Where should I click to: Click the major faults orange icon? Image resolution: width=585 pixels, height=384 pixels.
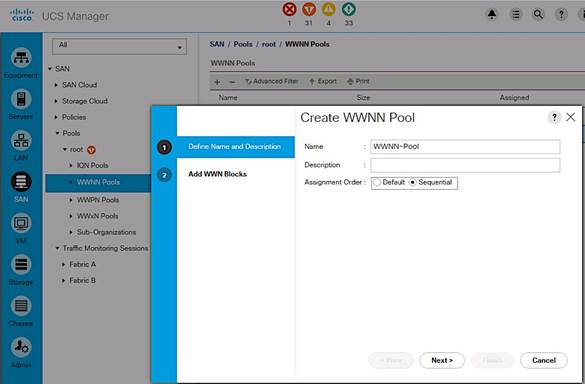309,9
